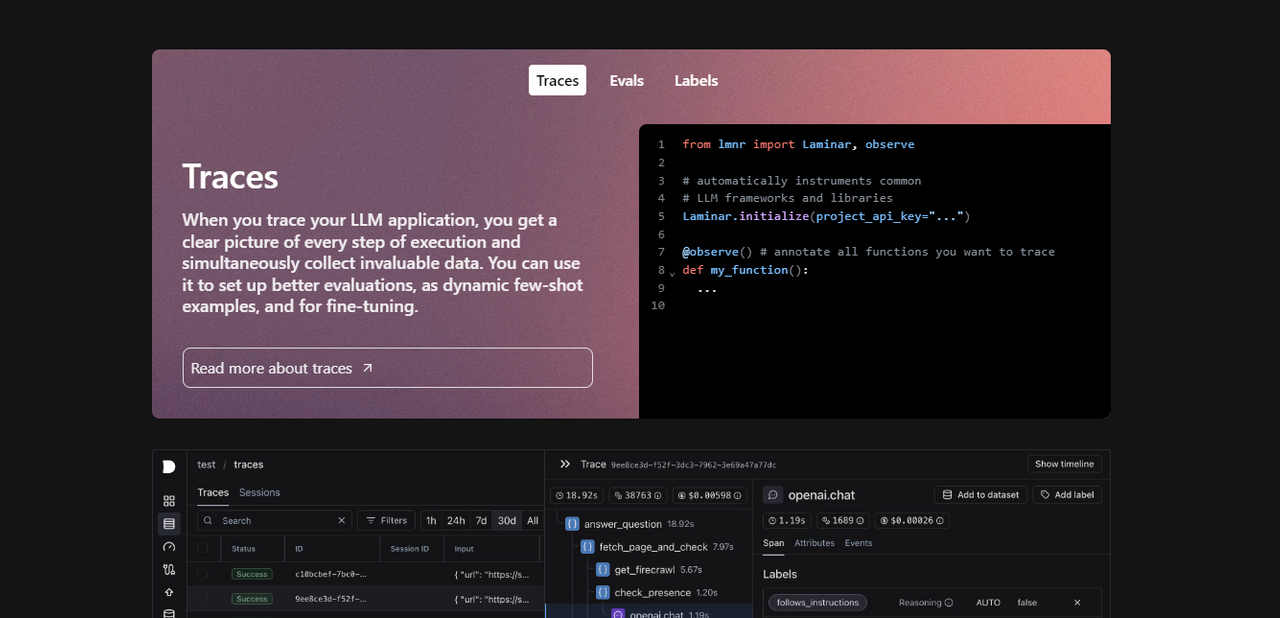Toggle the select-all checkbox in the table header
Viewport: 1280px width, 618px height.
tap(203, 548)
